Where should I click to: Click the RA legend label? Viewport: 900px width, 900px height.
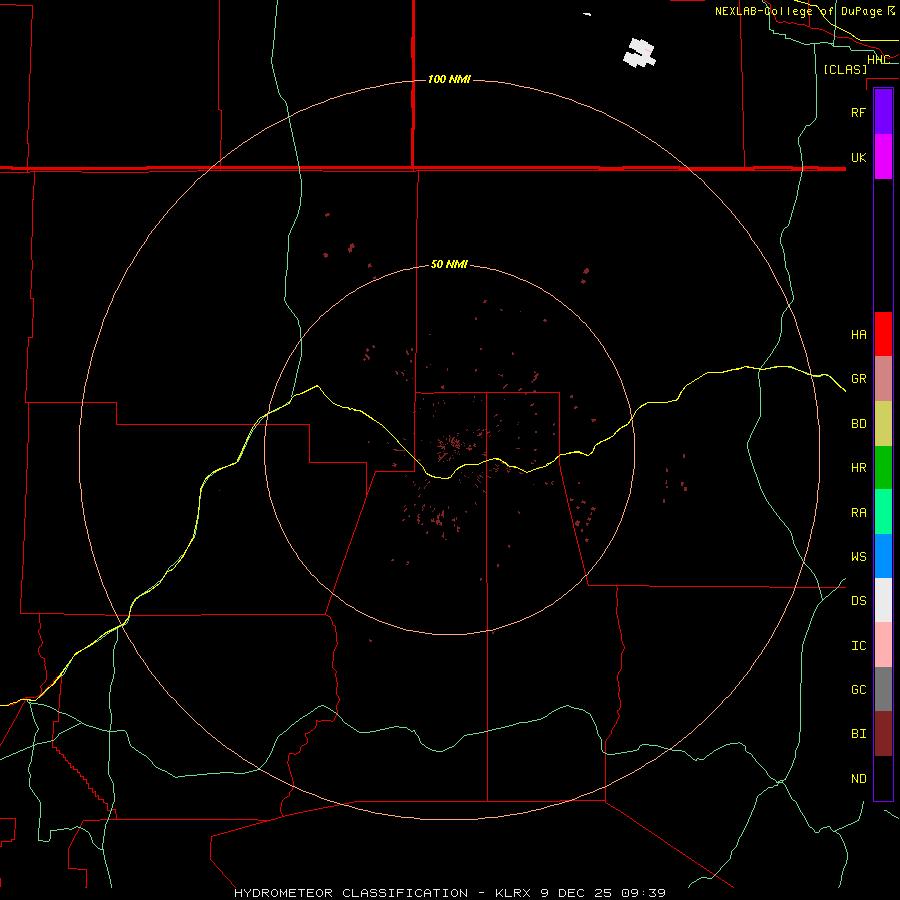(x=858, y=513)
